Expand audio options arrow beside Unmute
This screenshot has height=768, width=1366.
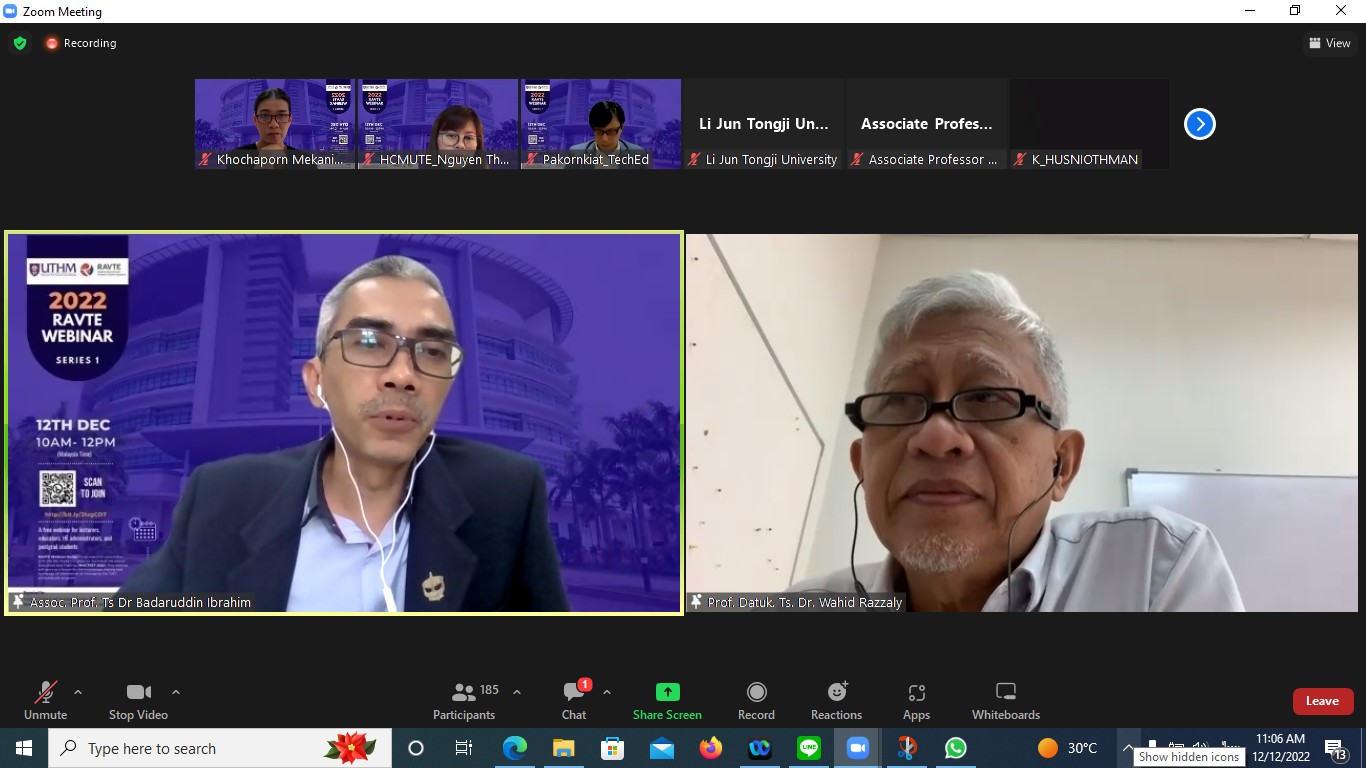point(78,692)
